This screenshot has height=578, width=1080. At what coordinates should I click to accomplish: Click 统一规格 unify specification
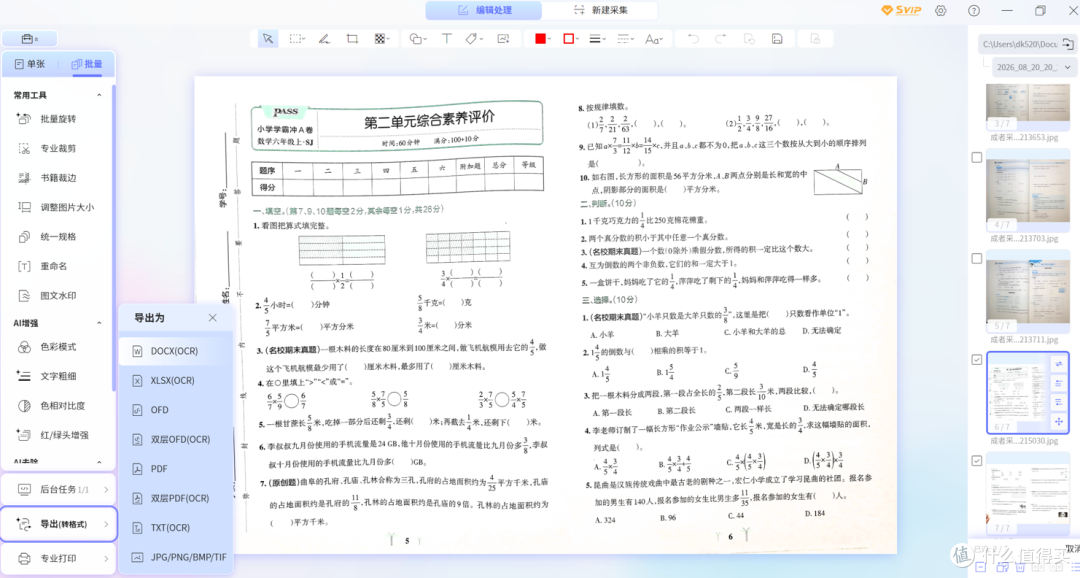coord(58,236)
